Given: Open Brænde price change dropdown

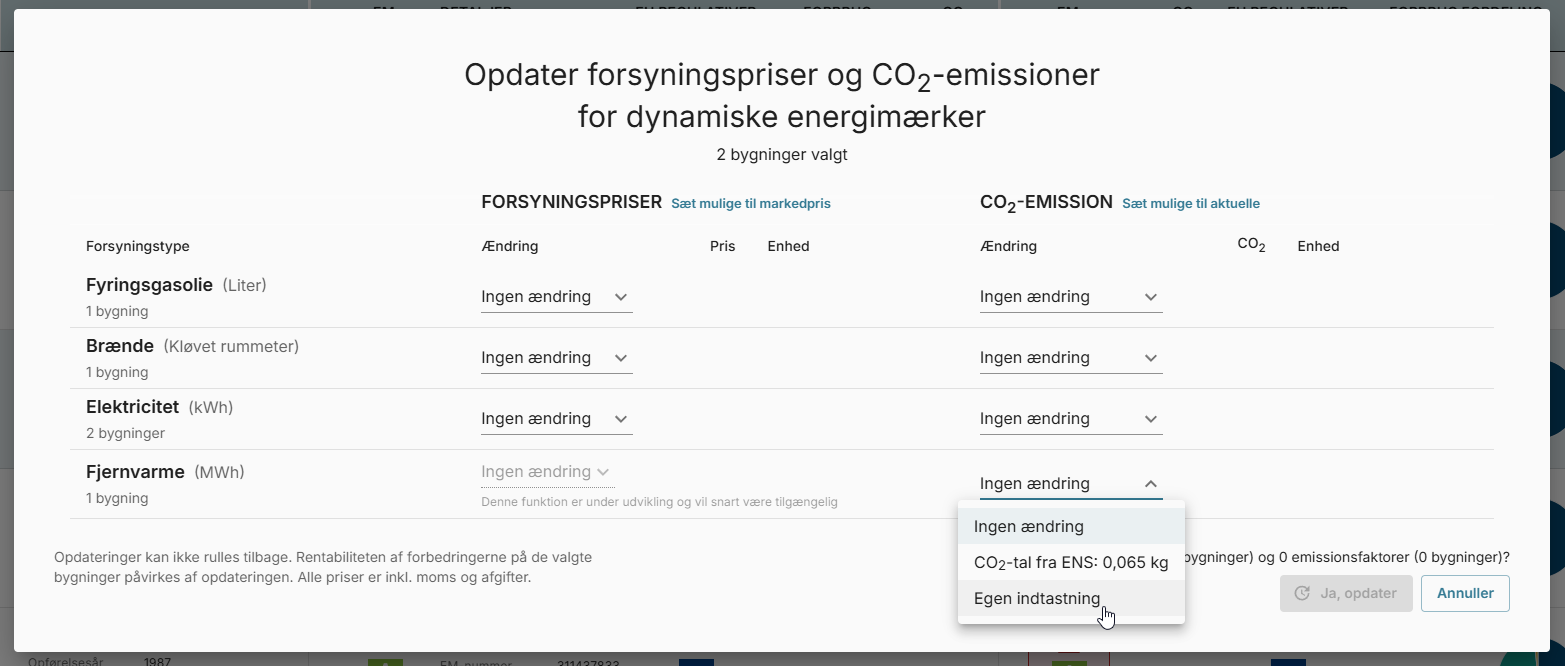Looking at the screenshot, I should (556, 358).
